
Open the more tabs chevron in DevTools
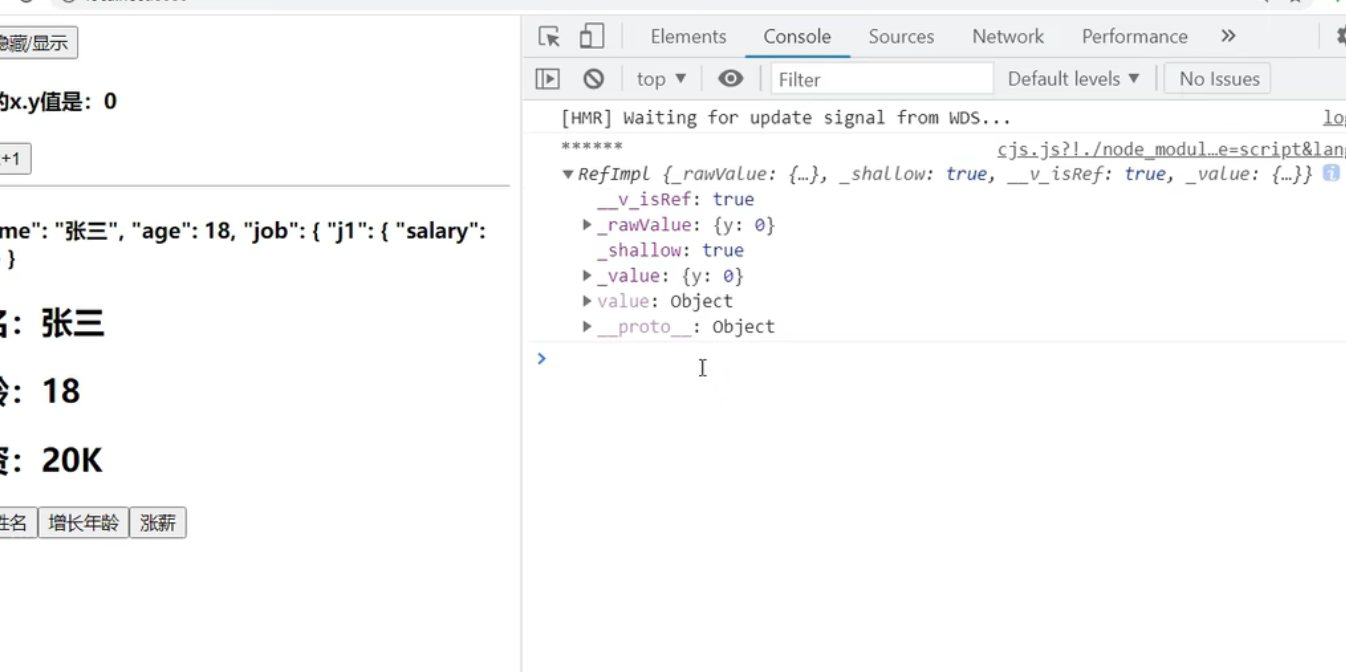pos(1228,37)
